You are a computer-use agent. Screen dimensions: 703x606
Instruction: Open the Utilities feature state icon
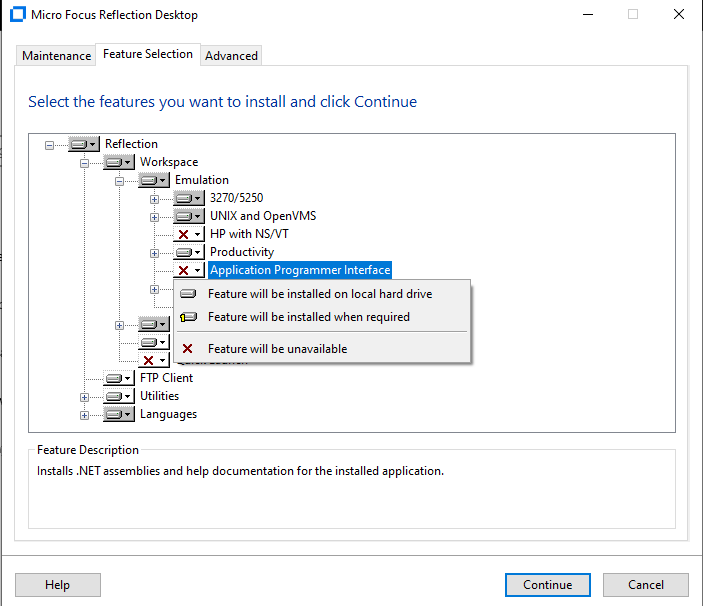(118, 396)
